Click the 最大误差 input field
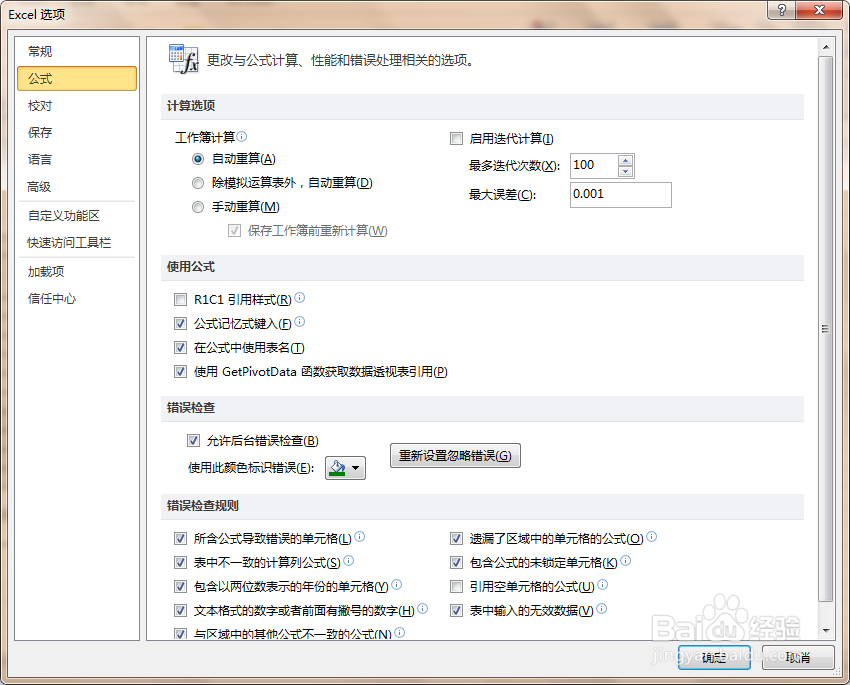The image size is (850, 685). pos(621,195)
